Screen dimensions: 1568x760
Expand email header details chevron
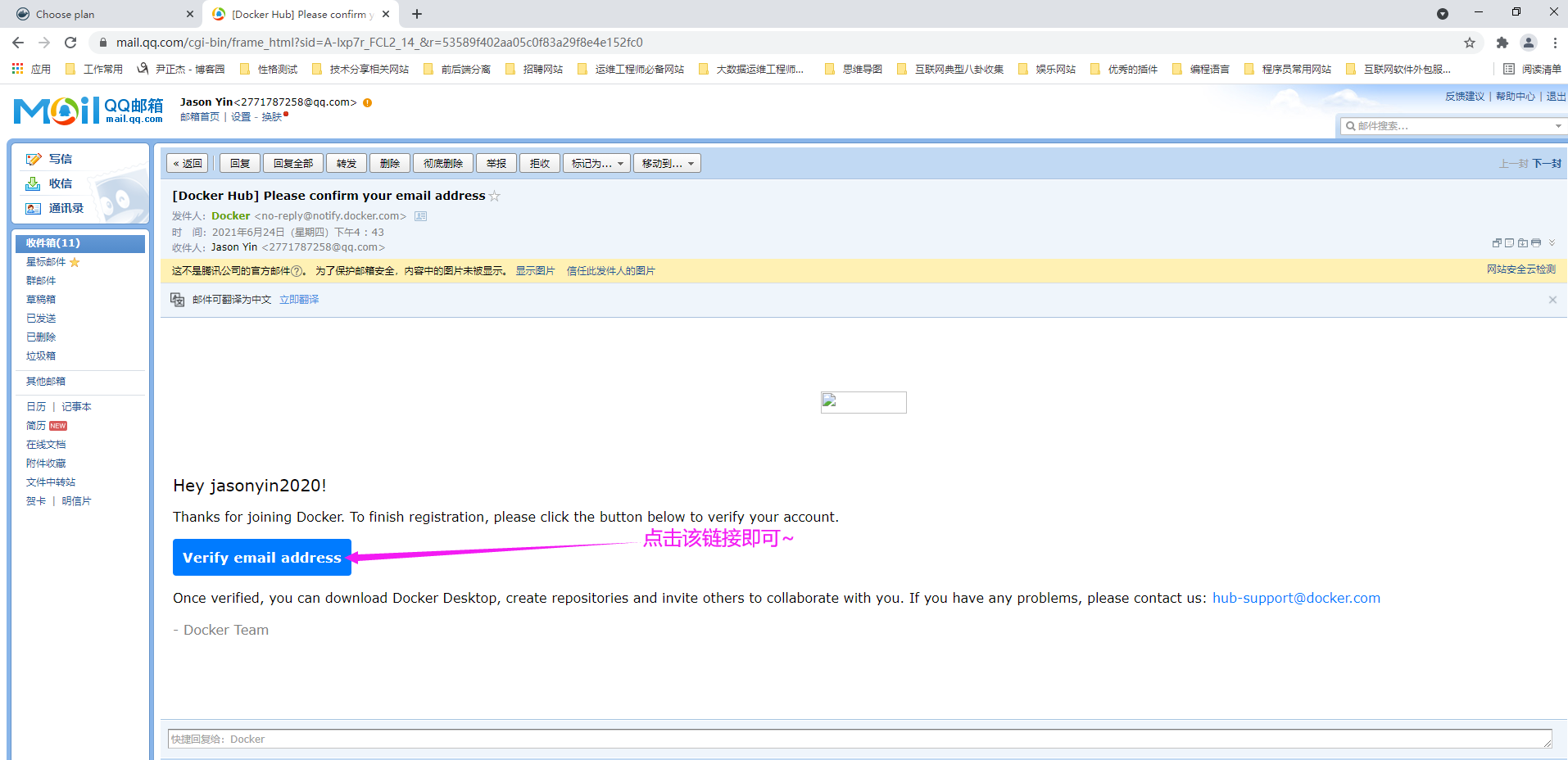1552,243
